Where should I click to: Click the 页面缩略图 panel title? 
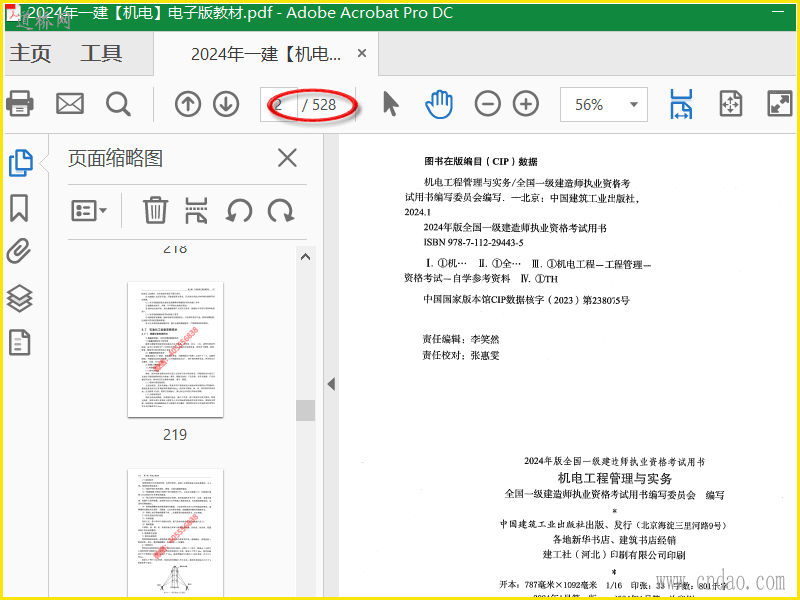pos(115,158)
